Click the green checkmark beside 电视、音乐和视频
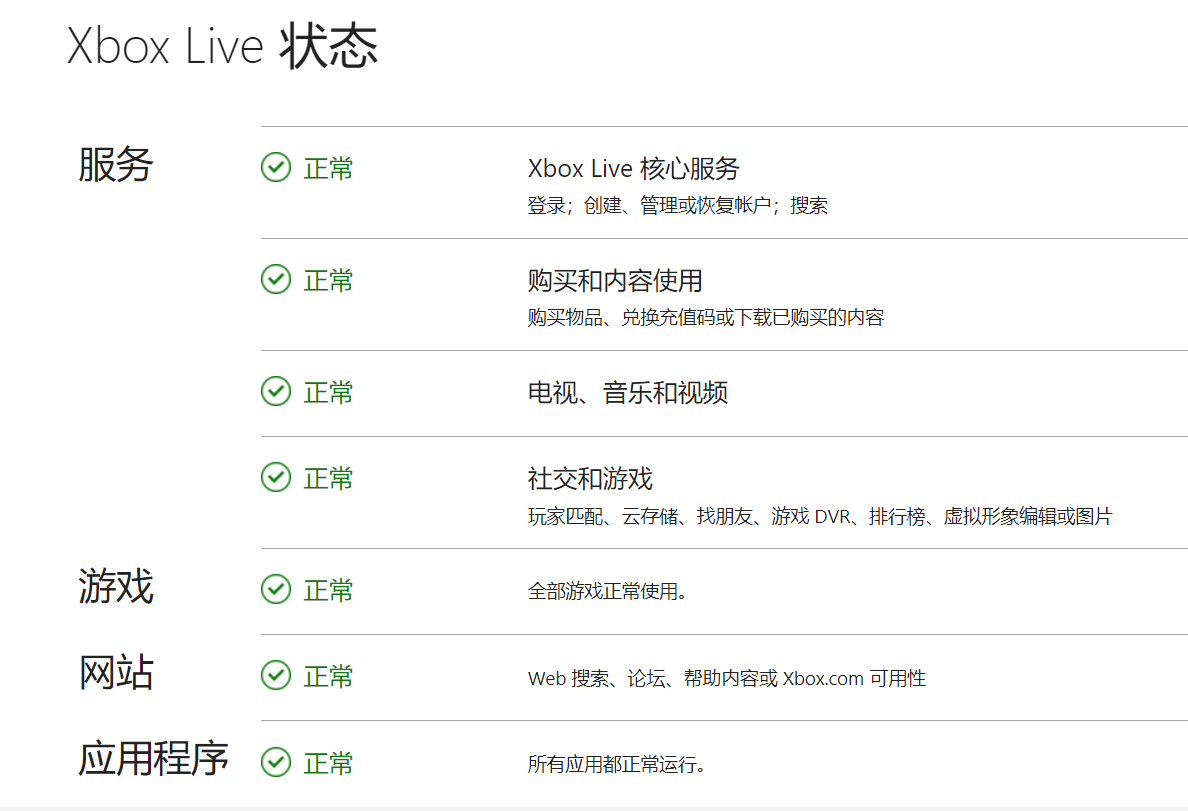 276,391
